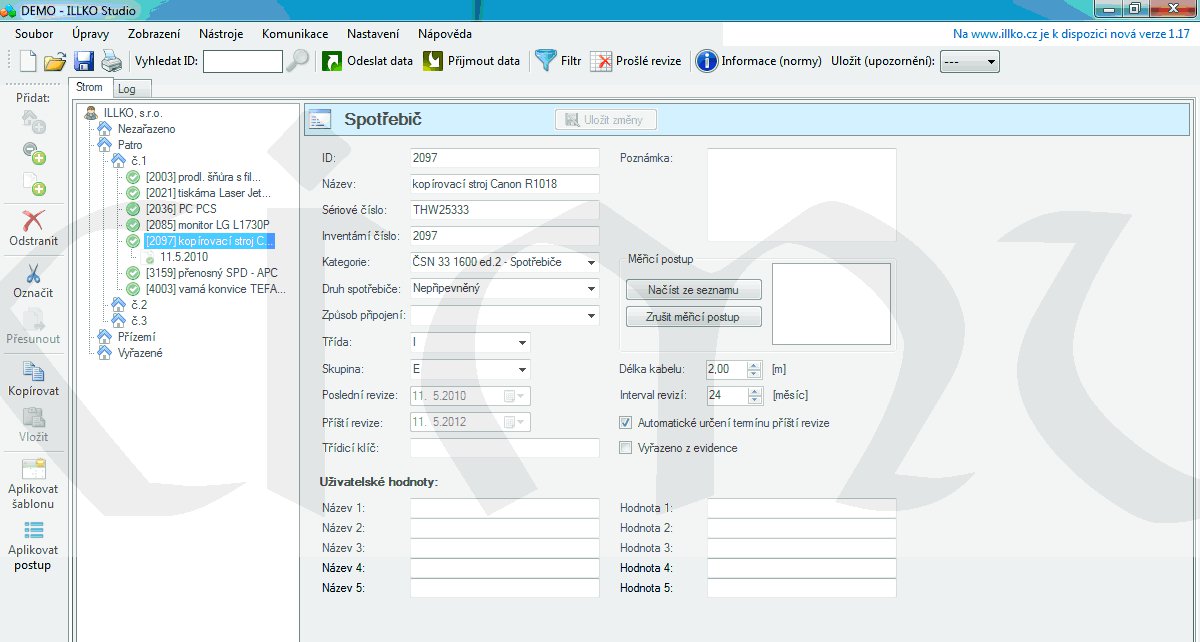Click the new document icon in toolbar
Screen dimensions: 1200x642
[28, 61]
